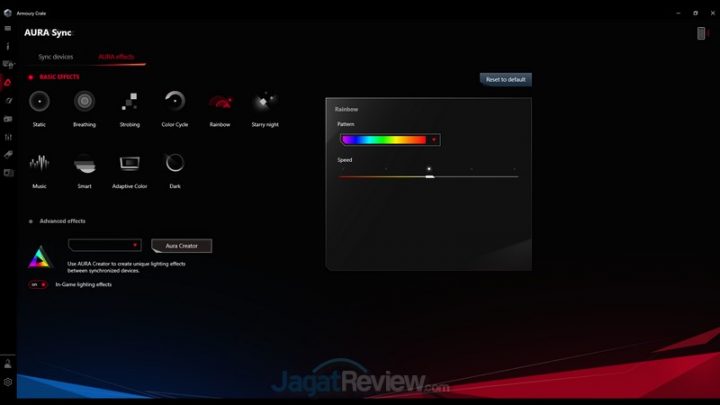The image size is (720, 405).
Task: Open the hamburger menu in sidebar
Action: (8, 28)
